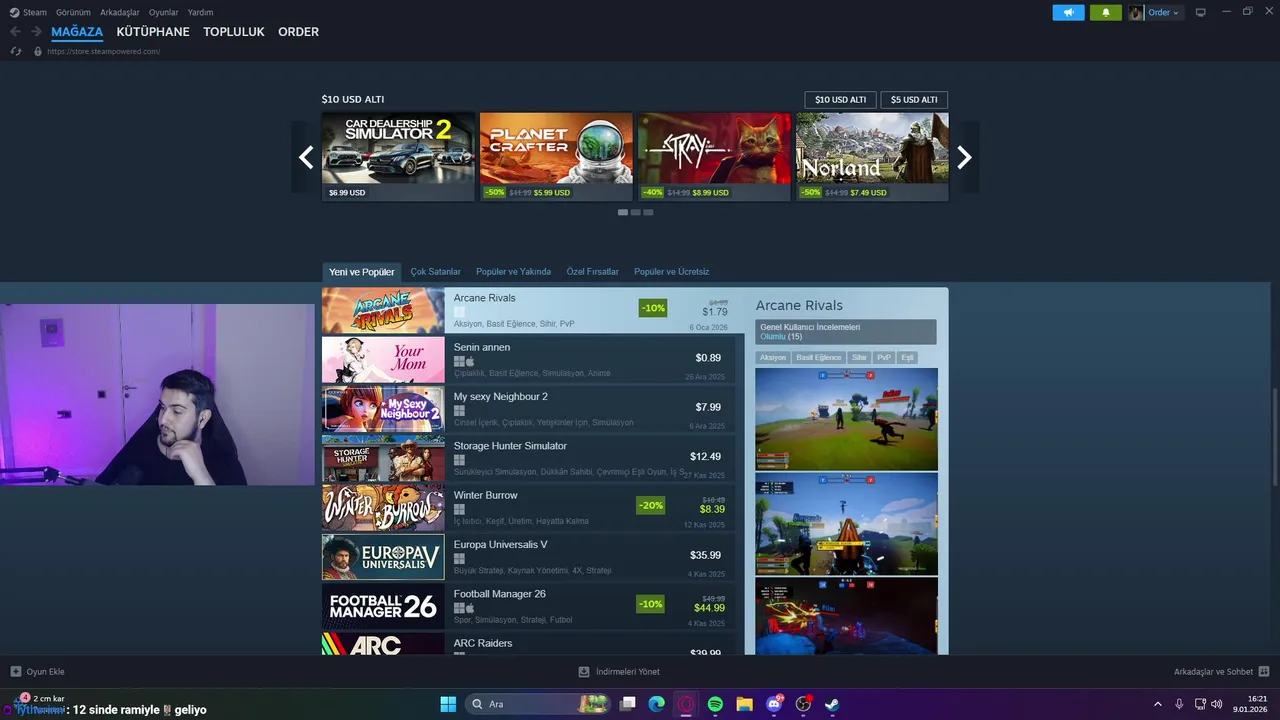The height and width of the screenshot is (720, 1280).
Task: Select the Yeni ve Popüler tab
Action: [x=362, y=272]
